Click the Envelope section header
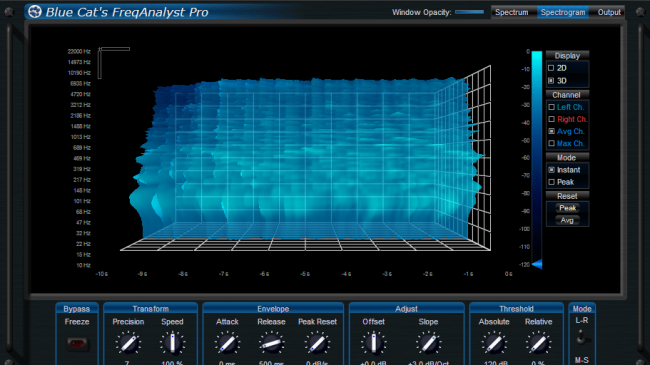Screen dimensions: 650x365 point(273,309)
